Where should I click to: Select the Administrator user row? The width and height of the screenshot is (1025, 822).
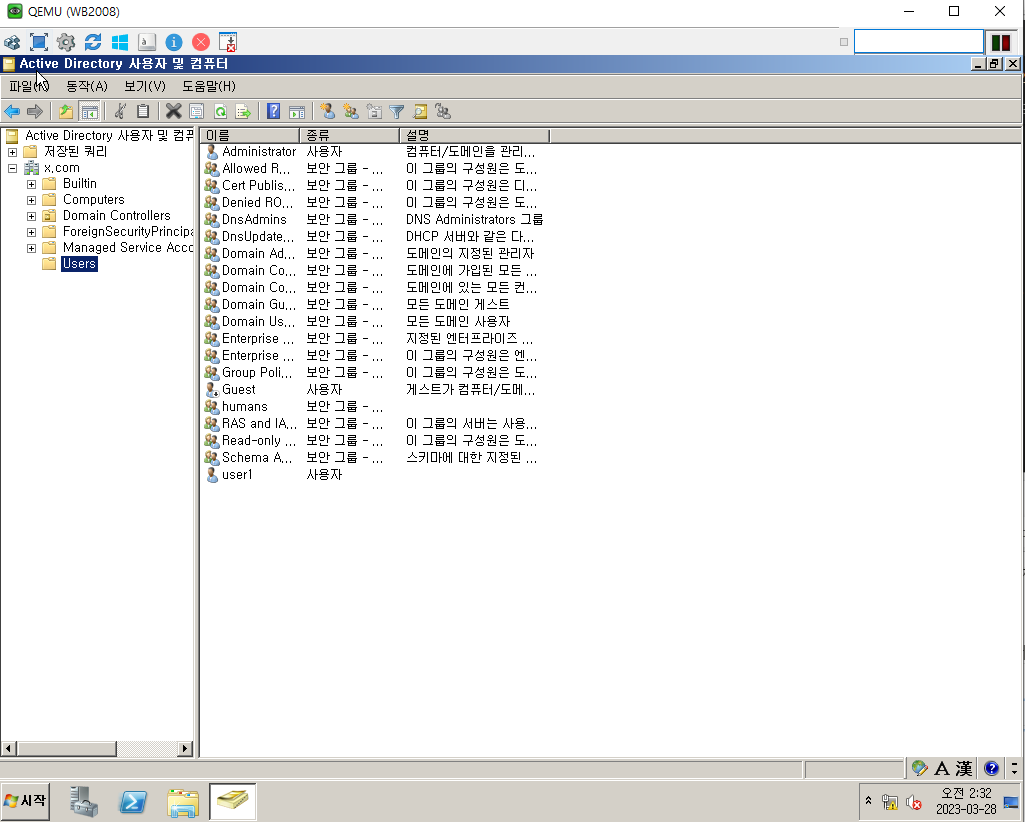(259, 152)
